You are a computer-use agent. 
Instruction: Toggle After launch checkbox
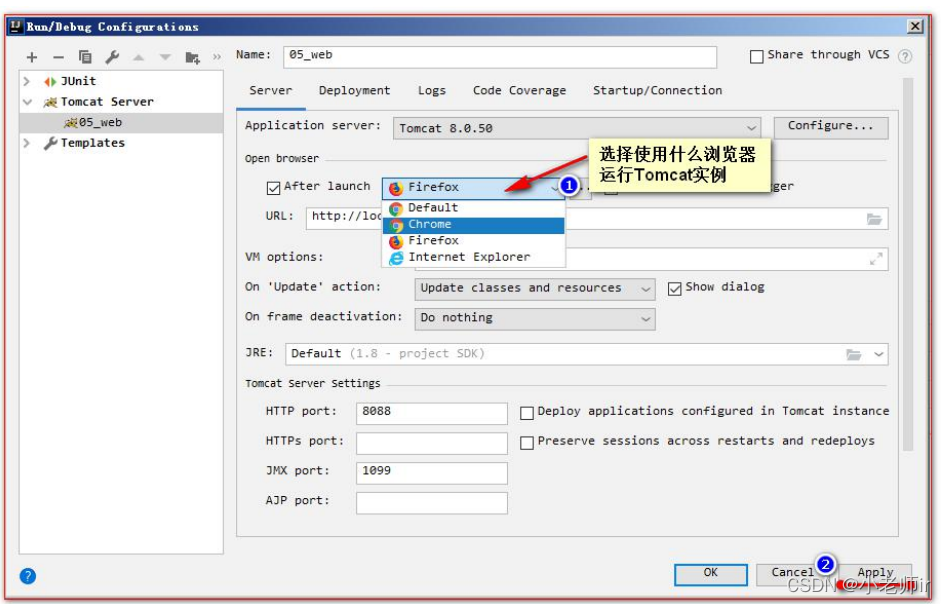[273, 188]
